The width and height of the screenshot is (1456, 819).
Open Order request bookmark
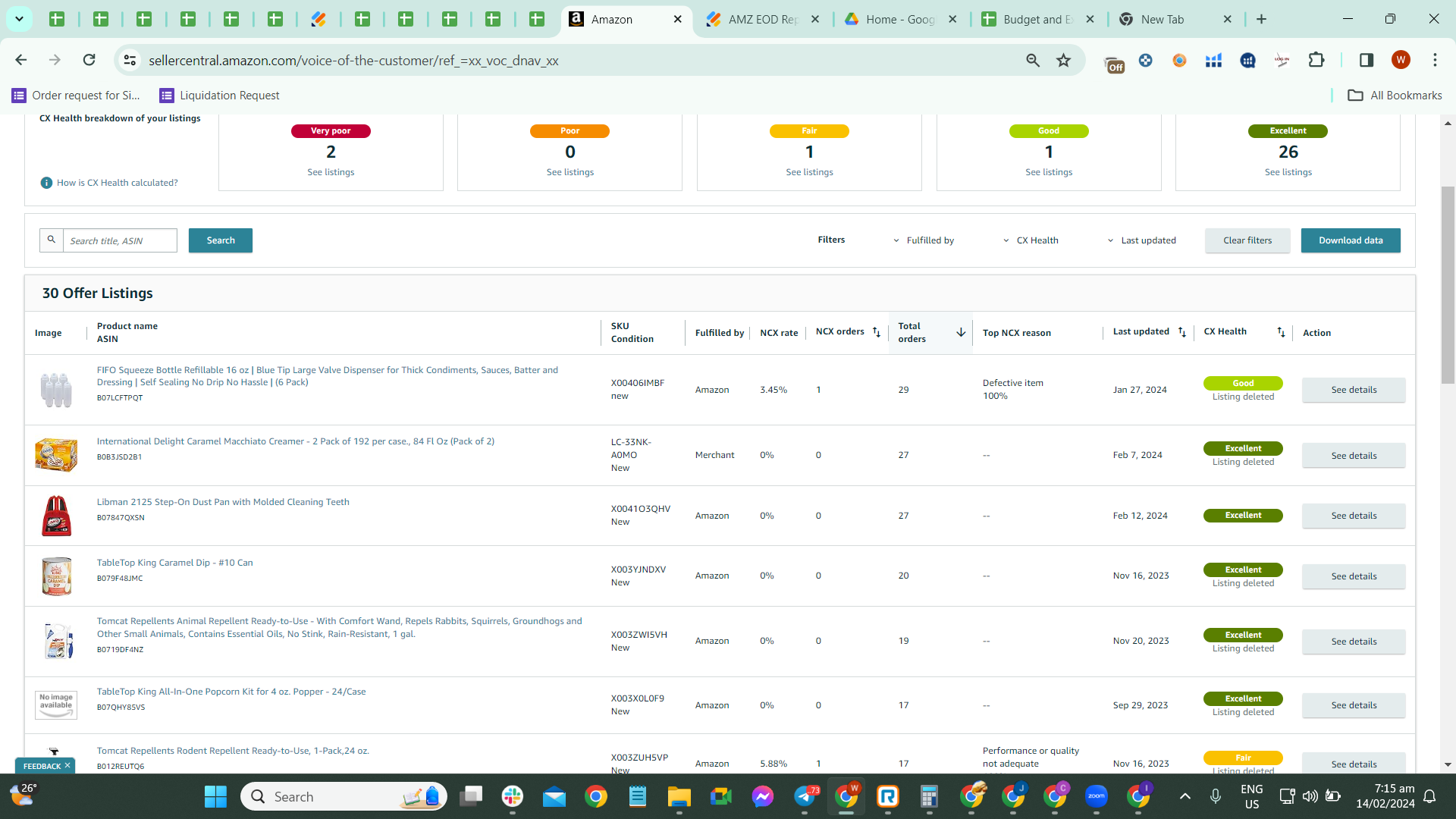tap(77, 96)
